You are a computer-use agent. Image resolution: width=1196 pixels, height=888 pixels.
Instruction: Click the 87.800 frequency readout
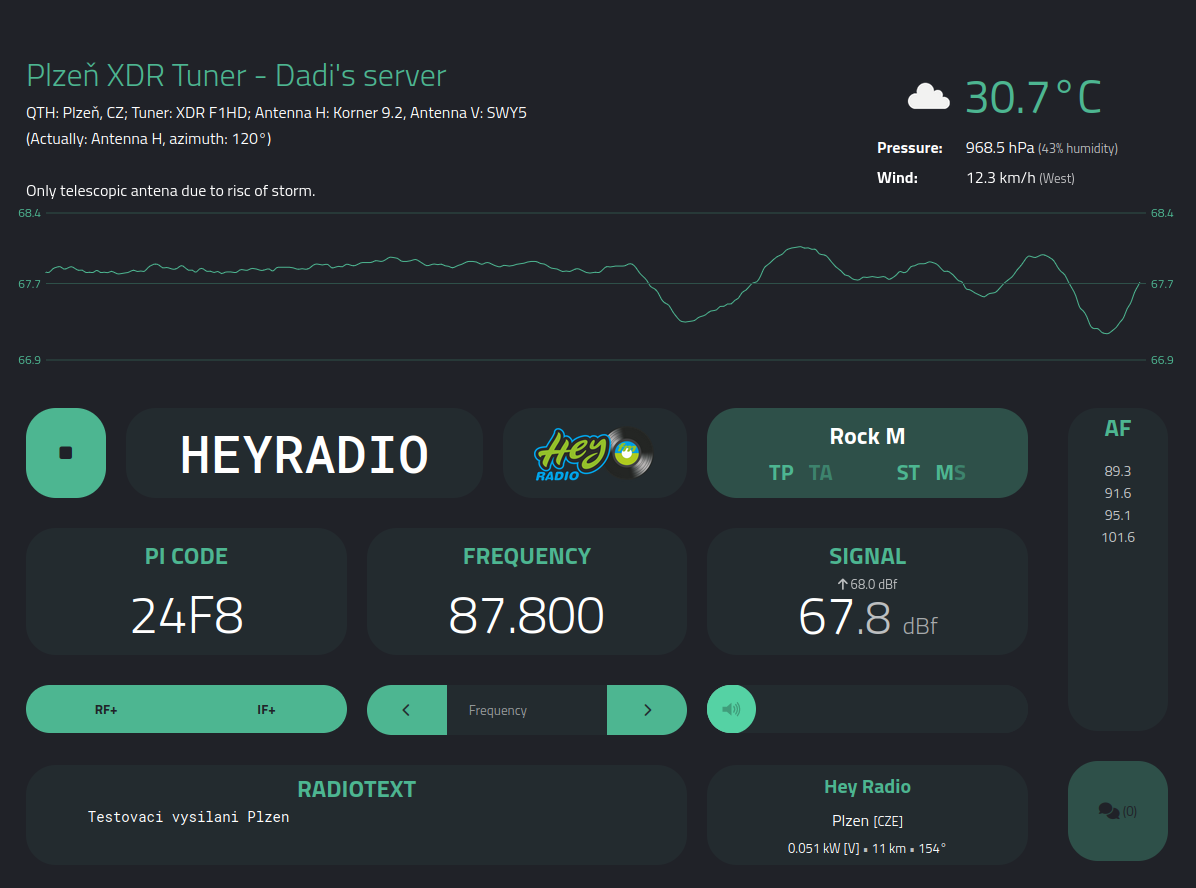tap(526, 616)
